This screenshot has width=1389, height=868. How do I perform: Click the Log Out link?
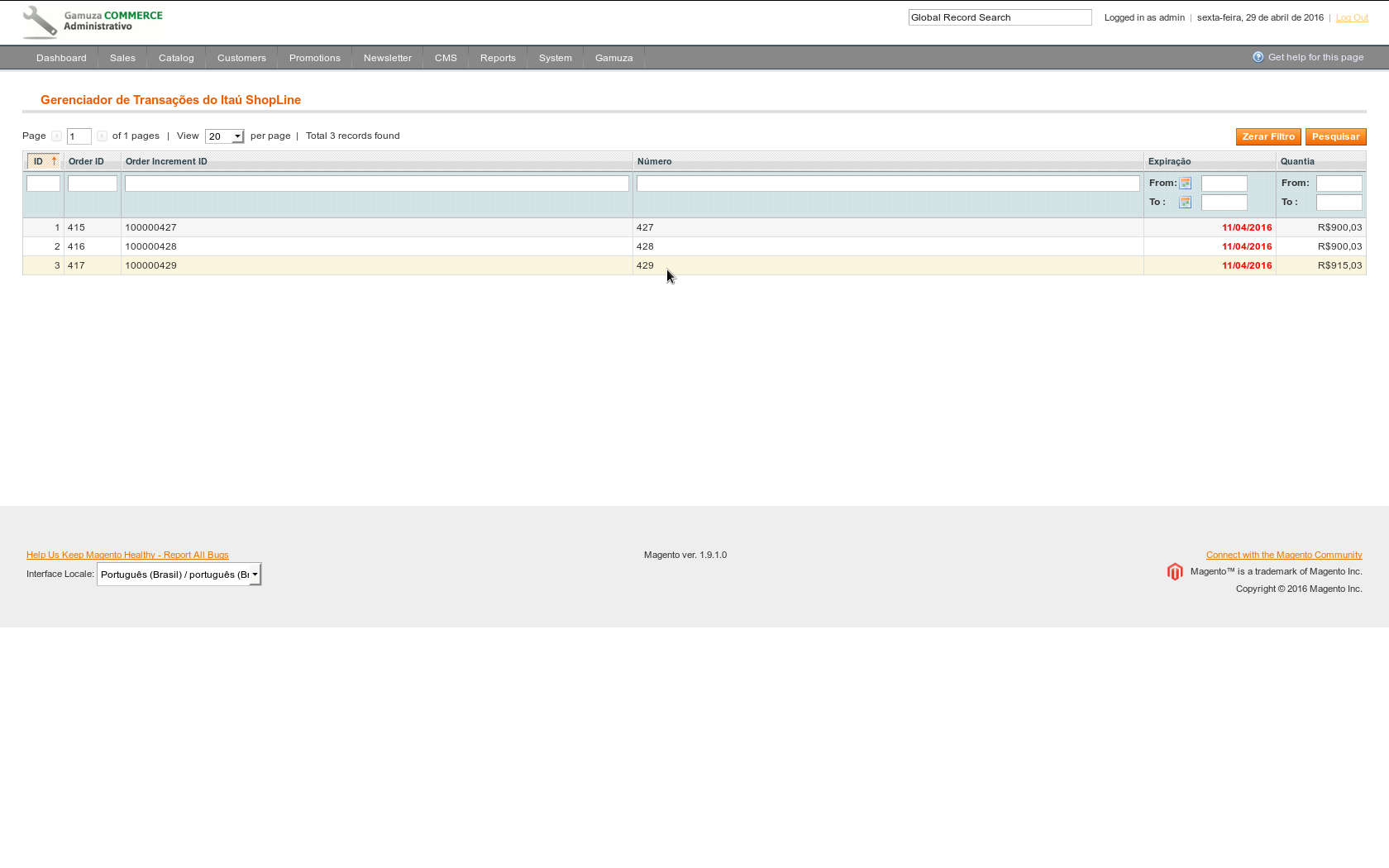[x=1352, y=18]
